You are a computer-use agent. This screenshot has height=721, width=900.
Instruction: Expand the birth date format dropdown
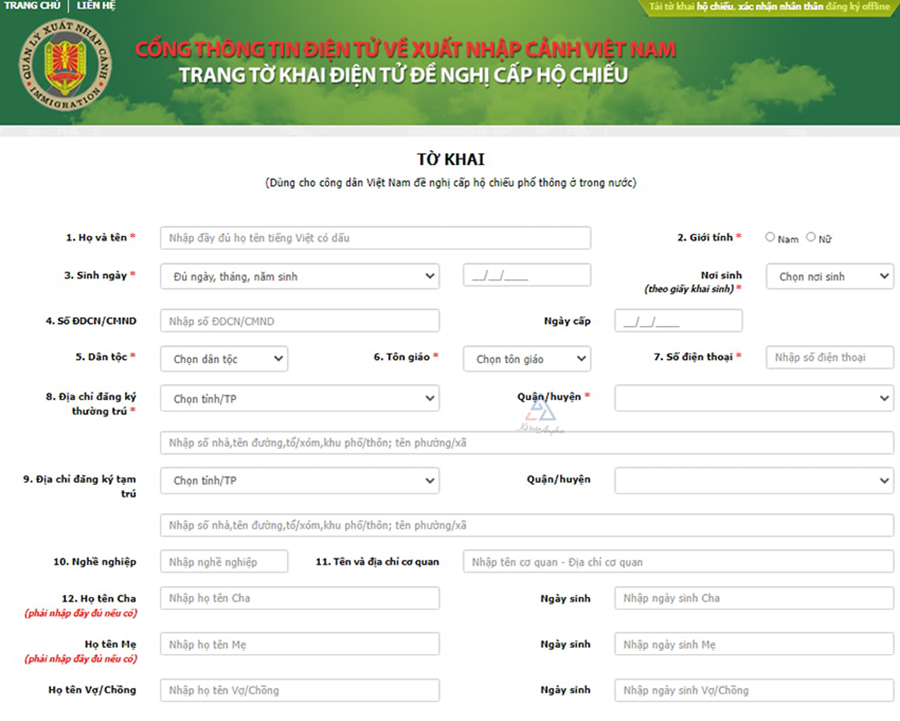click(x=299, y=276)
